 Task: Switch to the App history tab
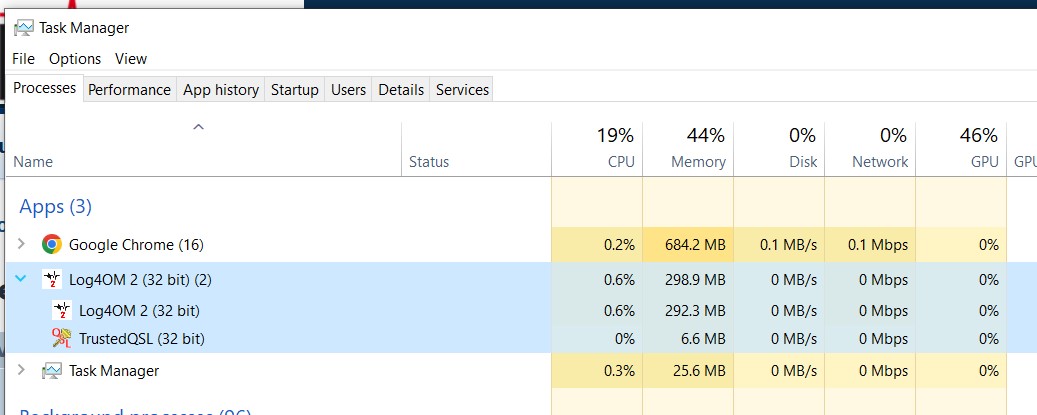coord(221,89)
